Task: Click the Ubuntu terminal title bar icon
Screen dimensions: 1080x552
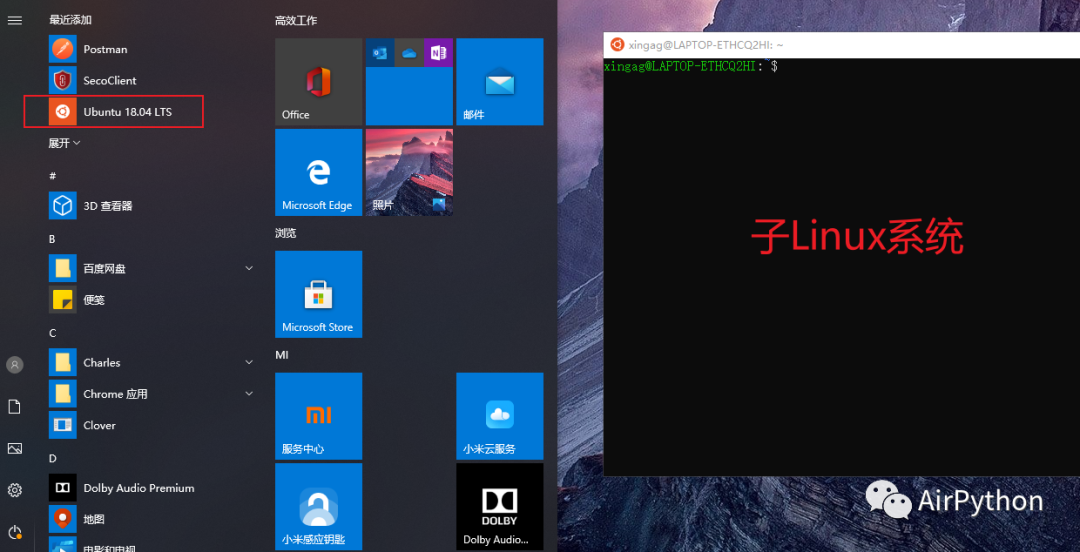Action: [x=617, y=45]
